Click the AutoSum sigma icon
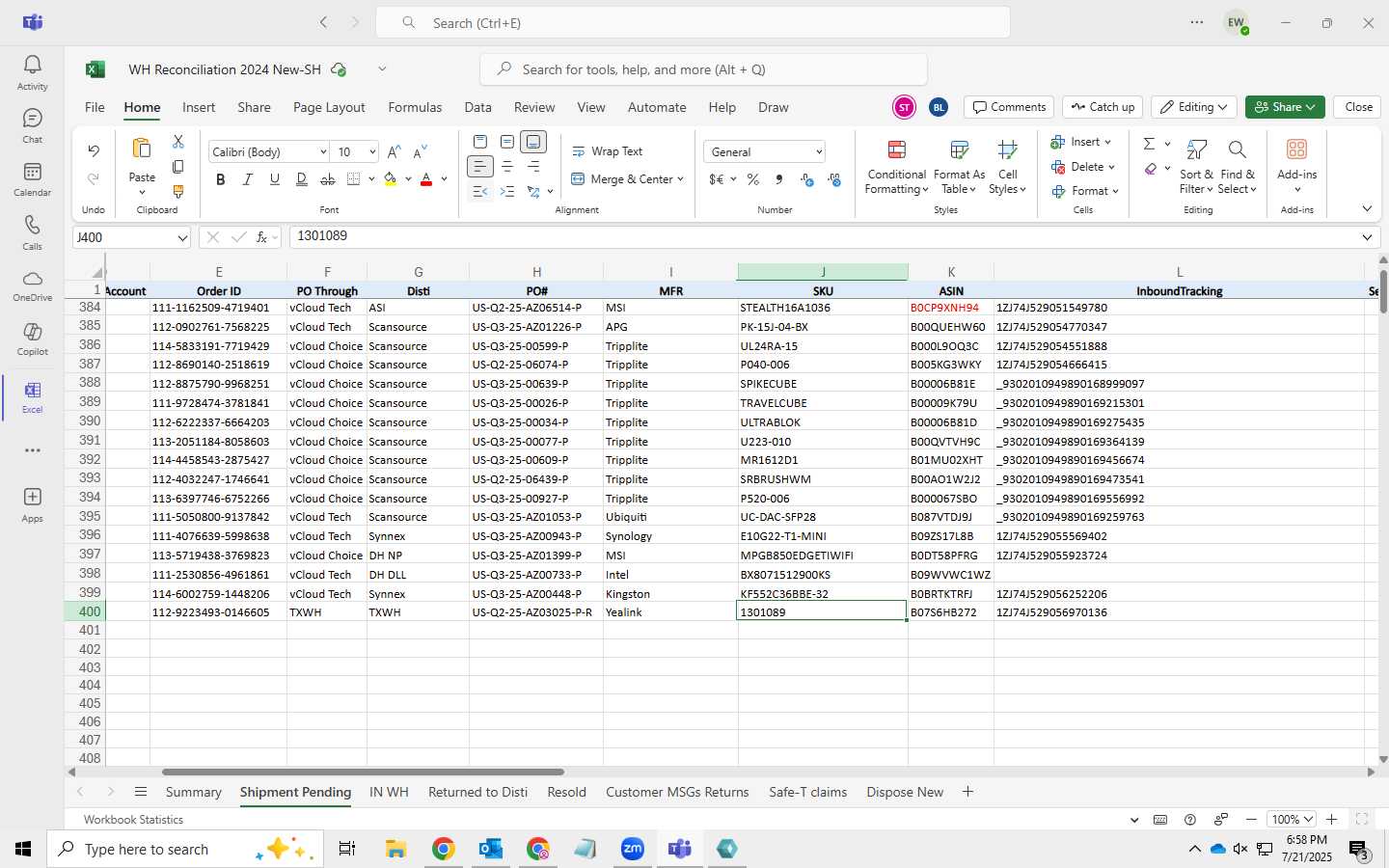This screenshot has height=868, width=1389. point(1149,144)
